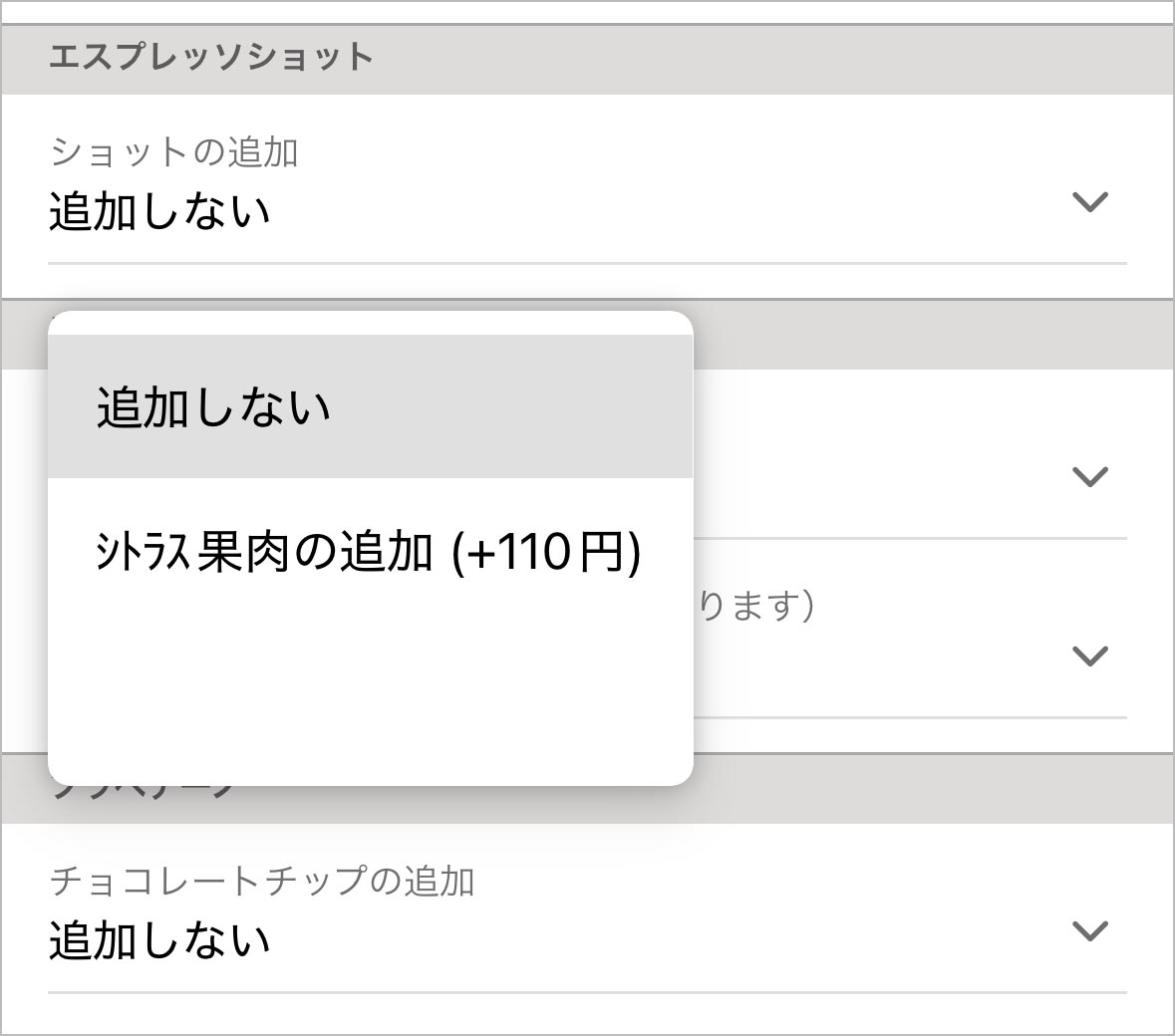
Task: Click gray section bar right of popup's top edge
Action: (x=933, y=336)
